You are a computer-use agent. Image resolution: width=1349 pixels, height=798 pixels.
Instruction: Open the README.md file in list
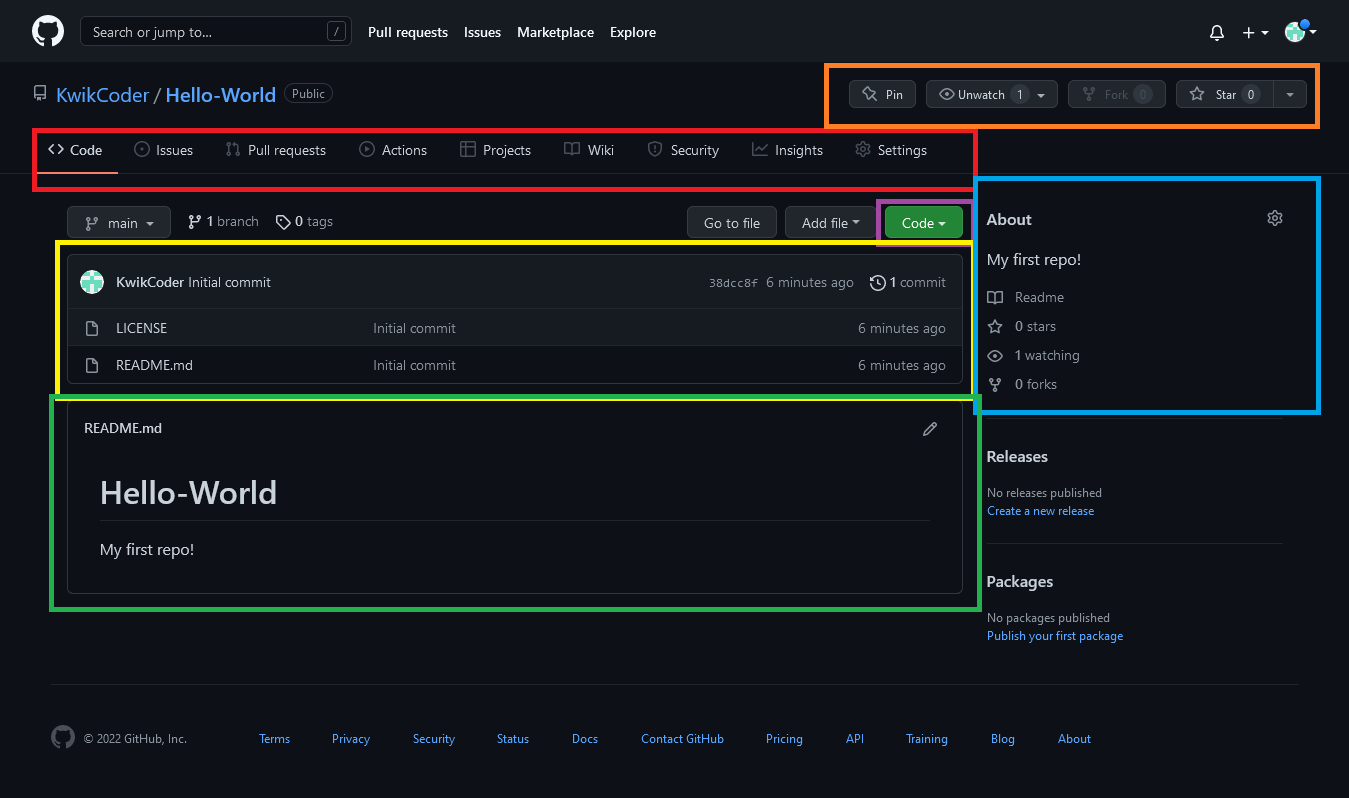click(154, 365)
